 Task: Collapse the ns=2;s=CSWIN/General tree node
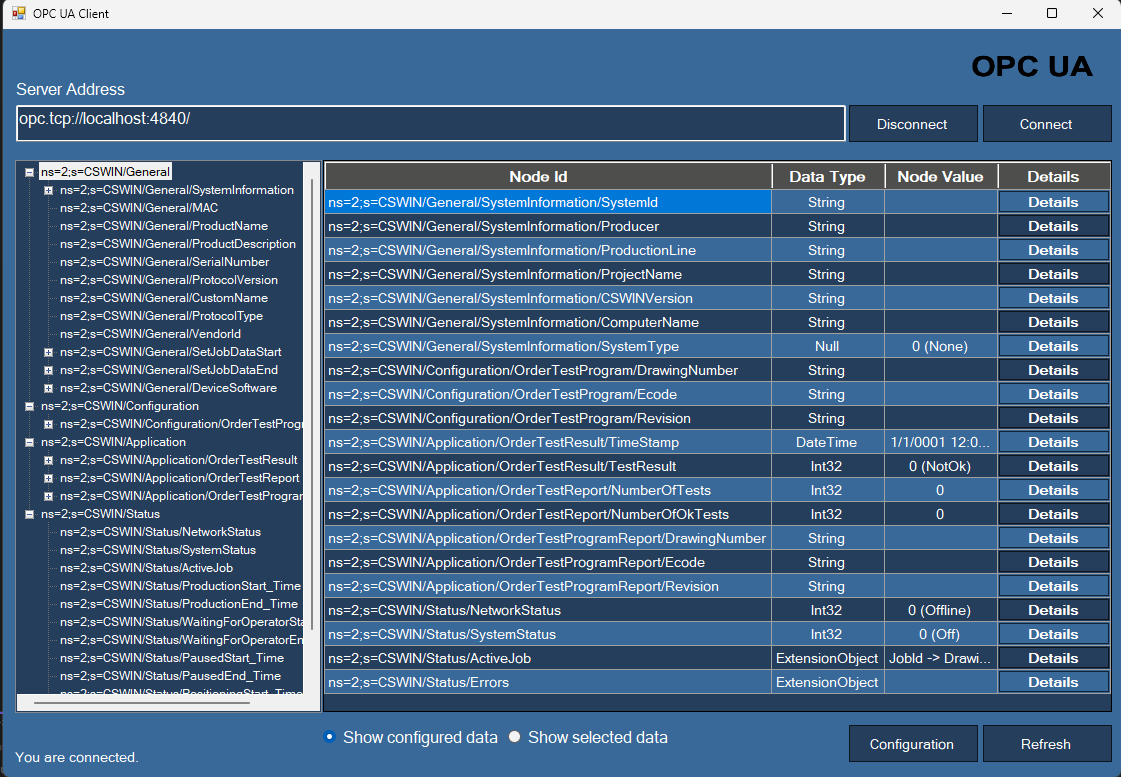[x=27, y=171]
